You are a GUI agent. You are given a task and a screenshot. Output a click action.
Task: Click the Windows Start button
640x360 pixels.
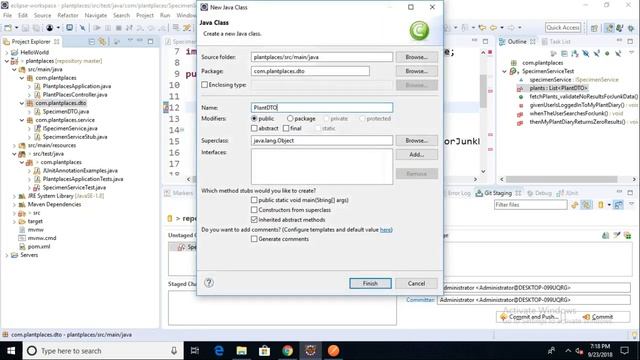(x=11, y=351)
